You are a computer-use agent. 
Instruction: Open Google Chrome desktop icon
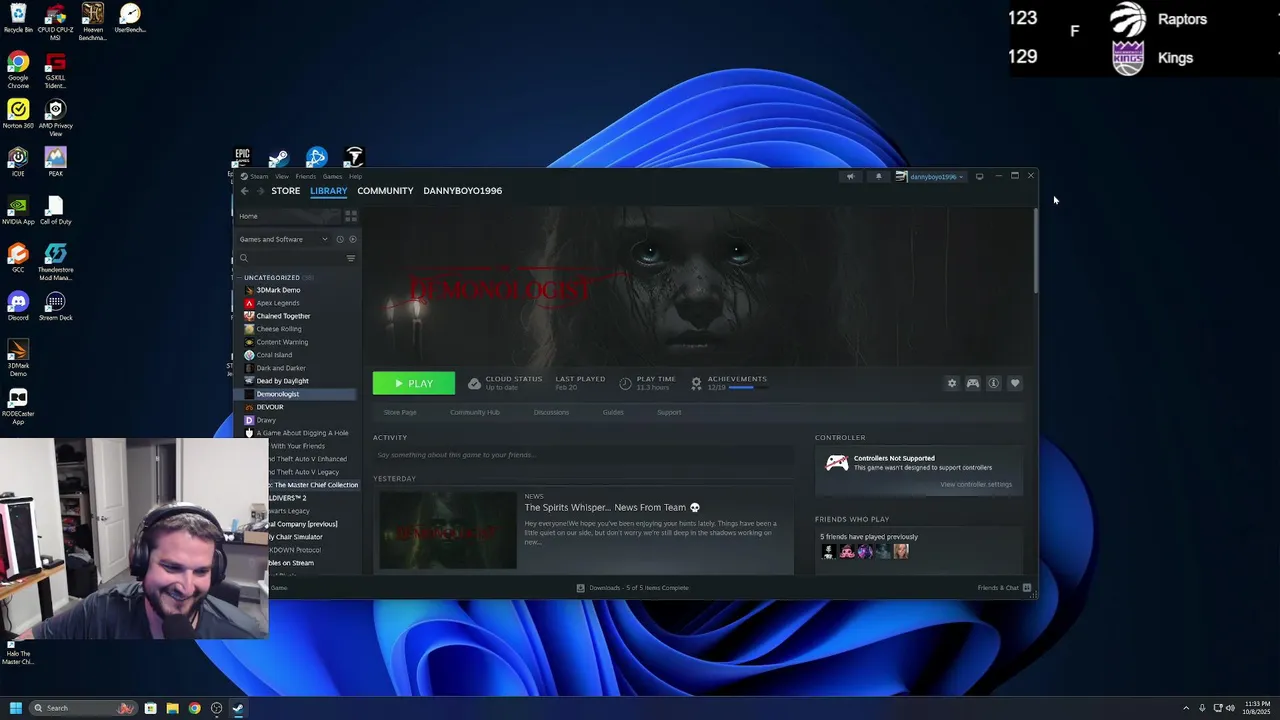click(18, 62)
